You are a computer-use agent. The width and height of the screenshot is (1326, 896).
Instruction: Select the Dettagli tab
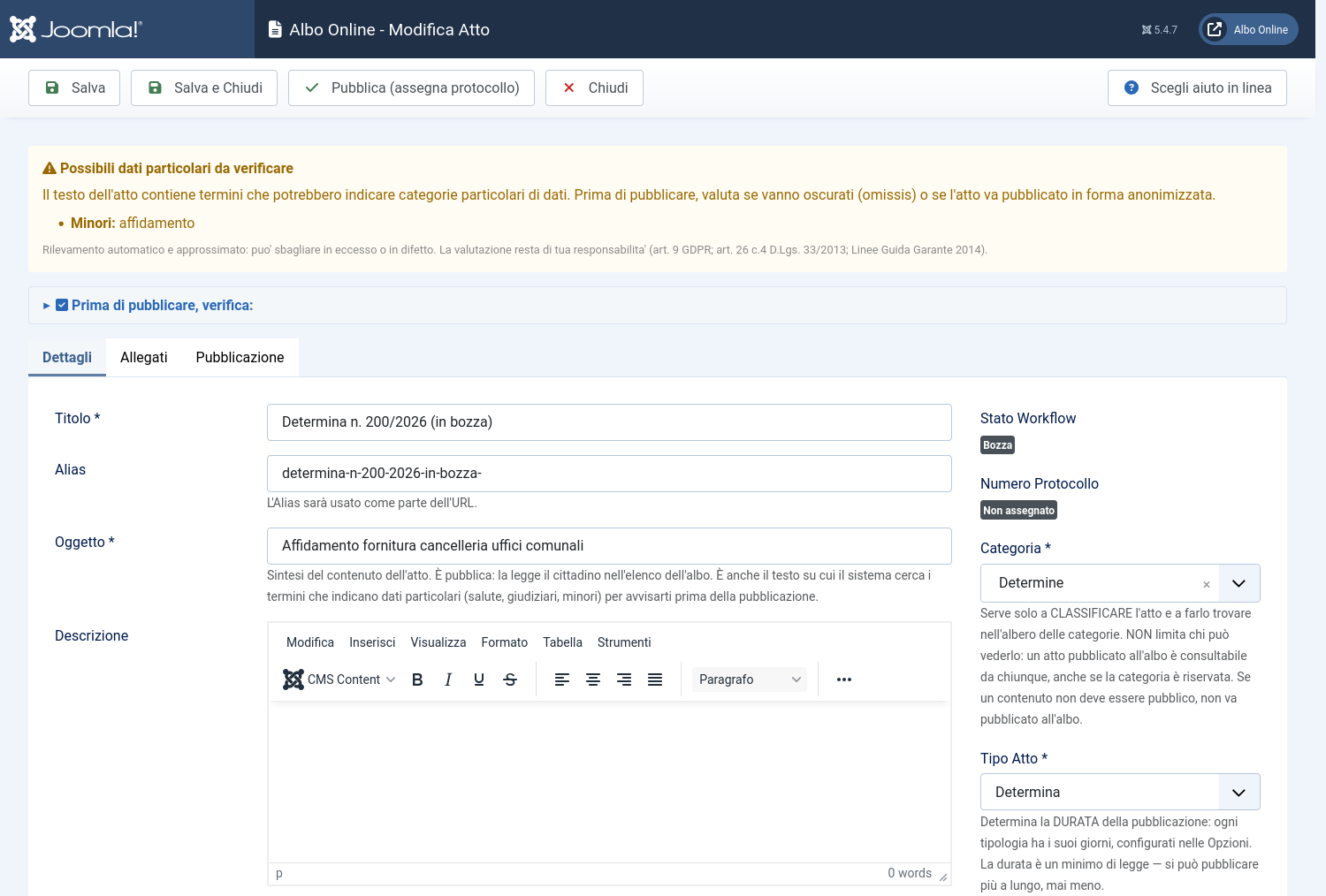pyautogui.click(x=67, y=357)
